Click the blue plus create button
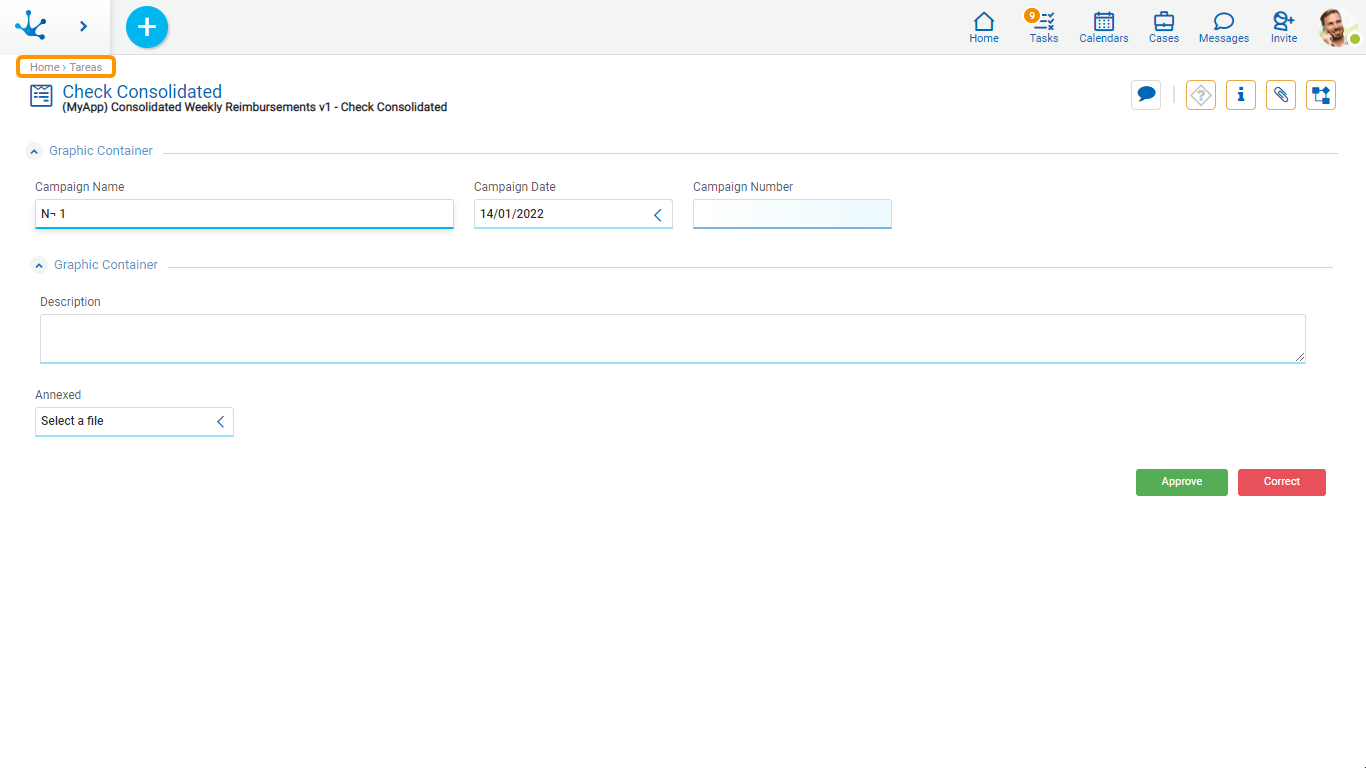Screen dimensions: 1366x768 [x=147, y=27]
